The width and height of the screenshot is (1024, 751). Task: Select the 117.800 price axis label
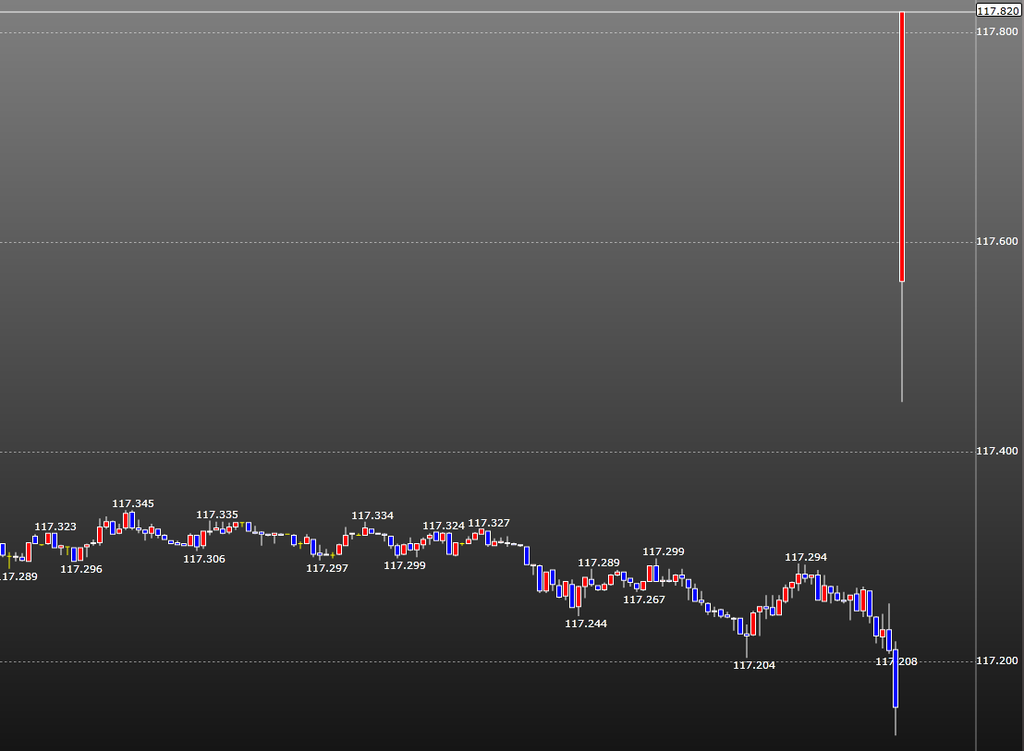tap(997, 31)
